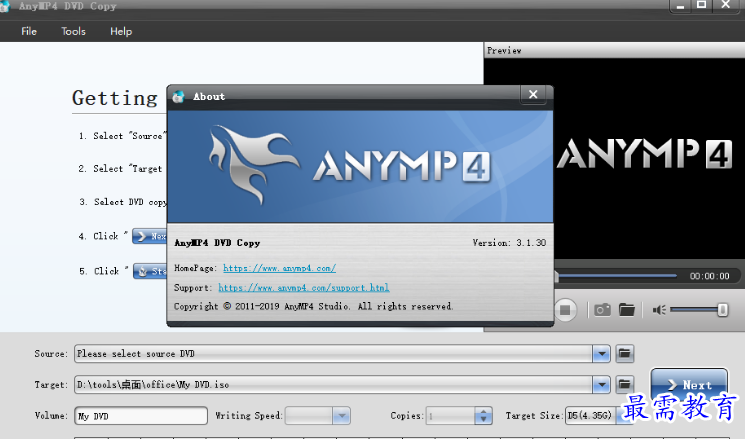
Task: Maximize the AnyMP4 DVD Copy window
Action: click(701, 5)
